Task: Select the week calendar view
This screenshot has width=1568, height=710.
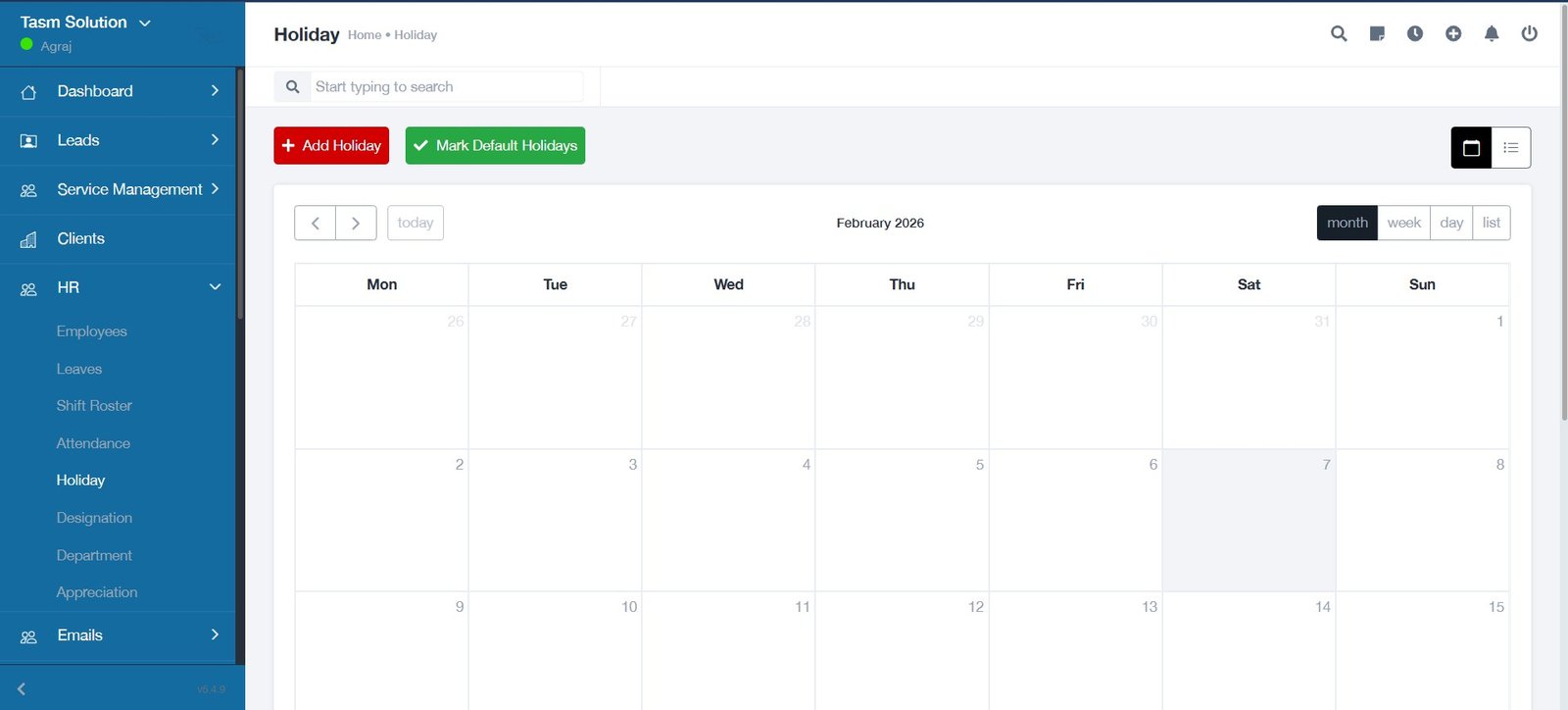Action: pos(1403,223)
